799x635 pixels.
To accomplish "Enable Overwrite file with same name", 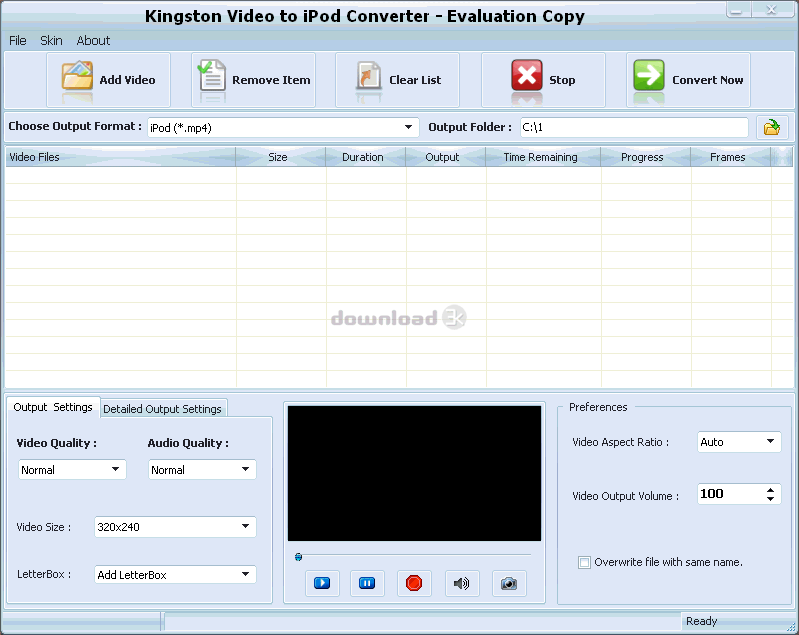I will tap(584, 562).
